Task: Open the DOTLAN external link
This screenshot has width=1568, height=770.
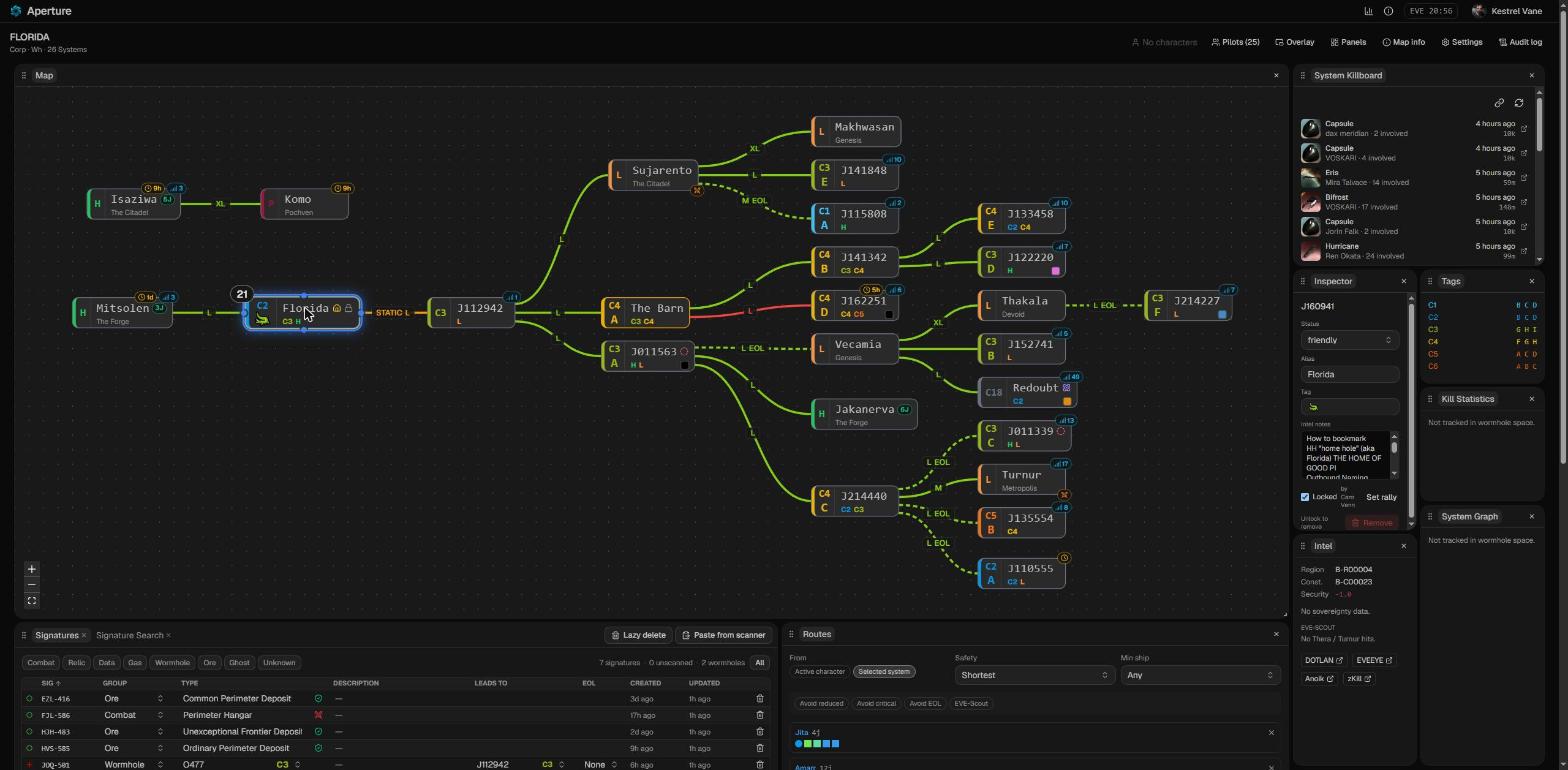Action: click(x=1324, y=661)
